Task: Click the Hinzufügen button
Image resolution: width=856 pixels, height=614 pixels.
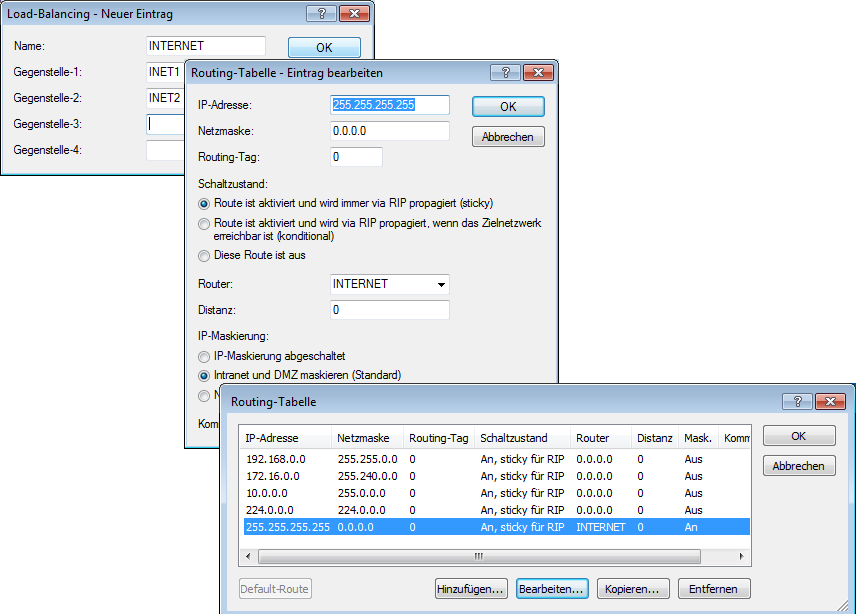Action: coord(471,589)
